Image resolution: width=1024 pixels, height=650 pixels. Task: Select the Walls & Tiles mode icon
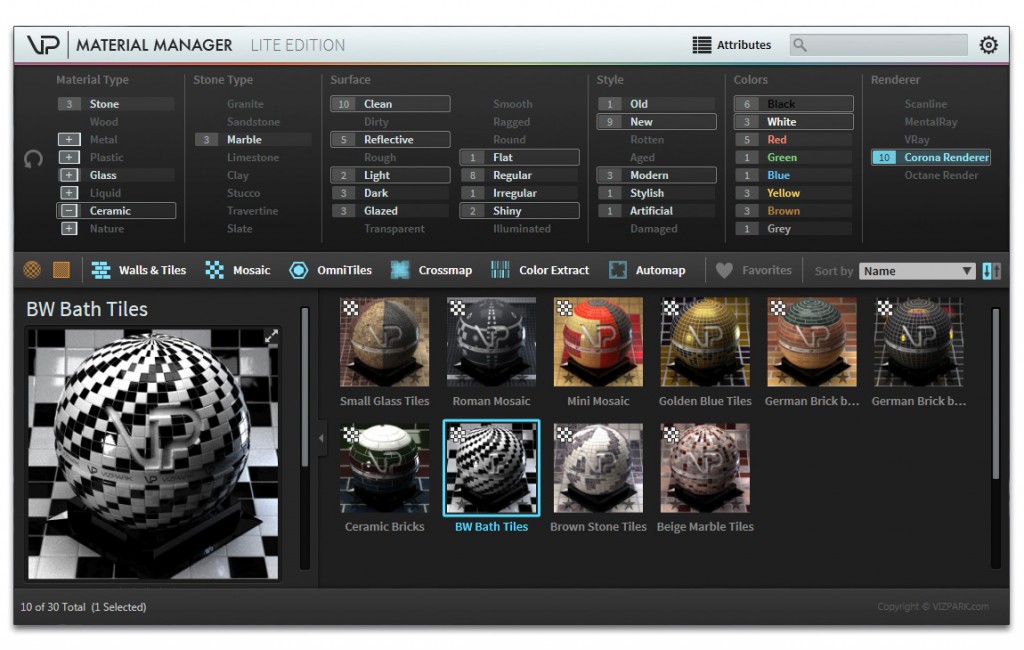(99, 269)
